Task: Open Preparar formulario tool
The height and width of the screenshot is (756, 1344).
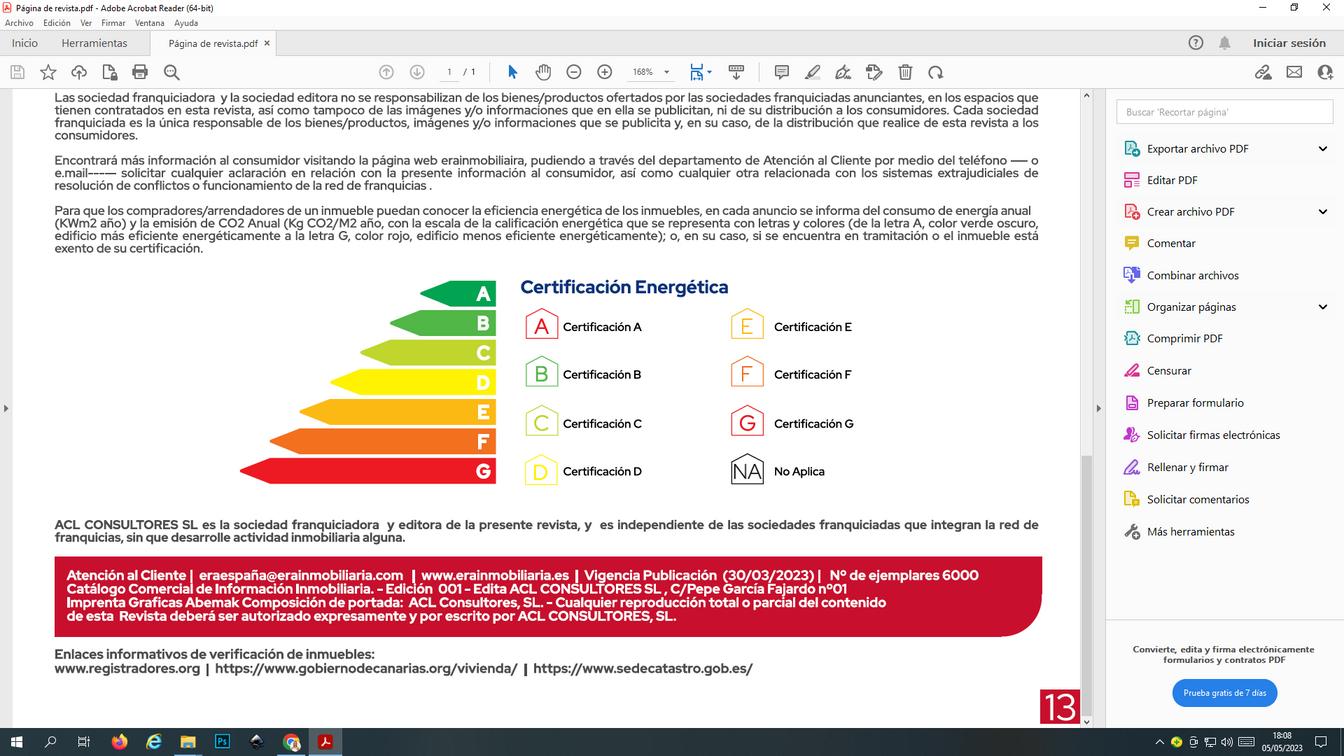Action: pyautogui.click(x=1184, y=403)
